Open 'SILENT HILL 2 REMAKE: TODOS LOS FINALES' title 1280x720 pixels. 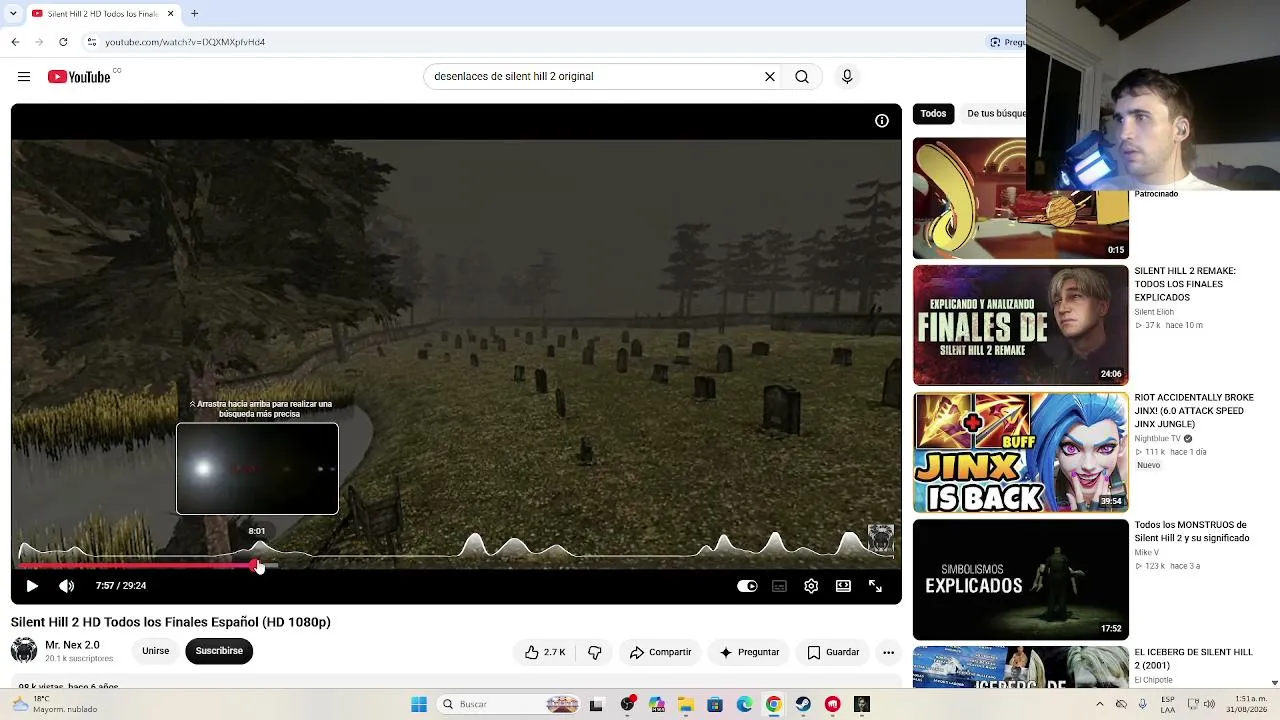pos(1184,284)
